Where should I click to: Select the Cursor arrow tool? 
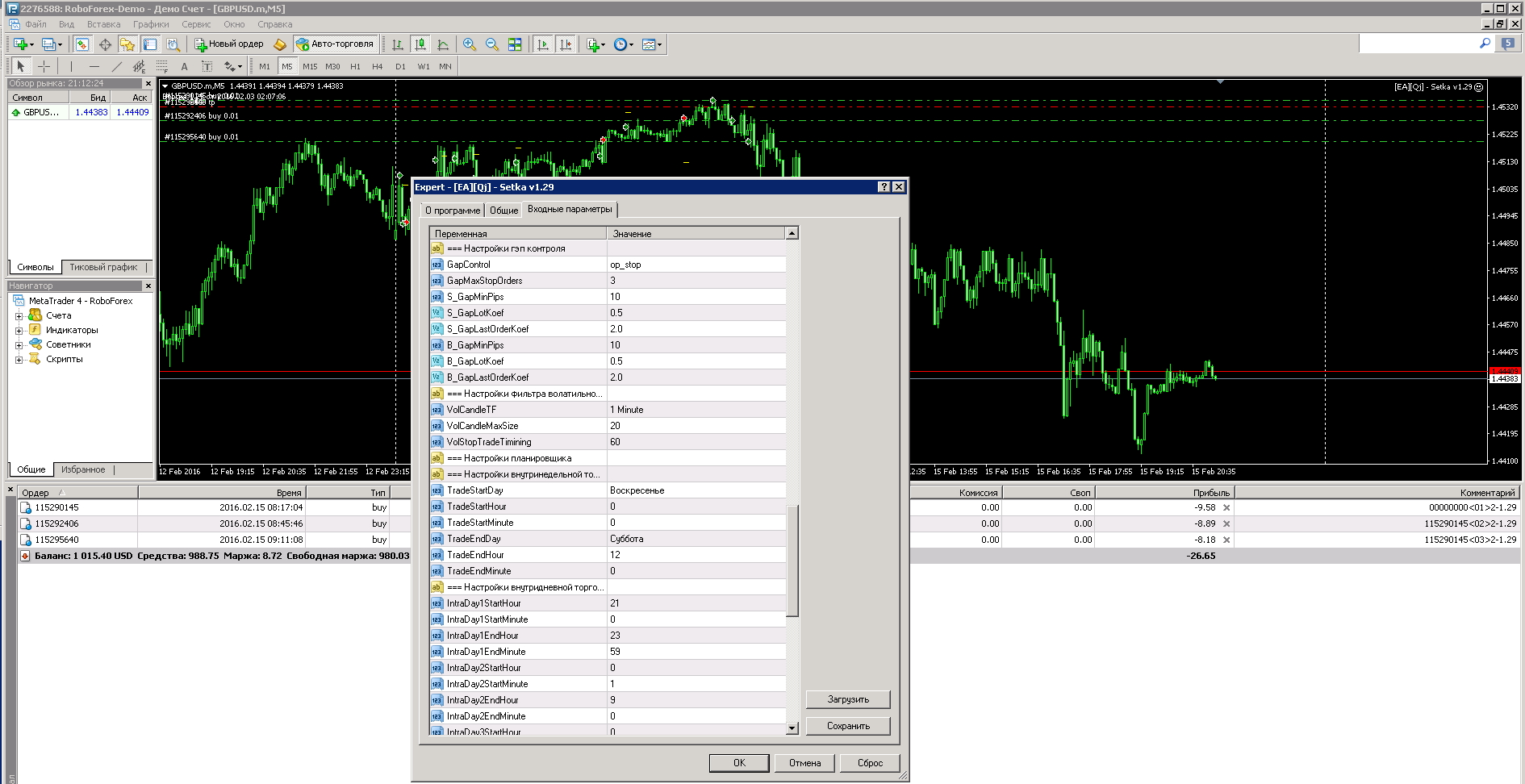point(21,66)
